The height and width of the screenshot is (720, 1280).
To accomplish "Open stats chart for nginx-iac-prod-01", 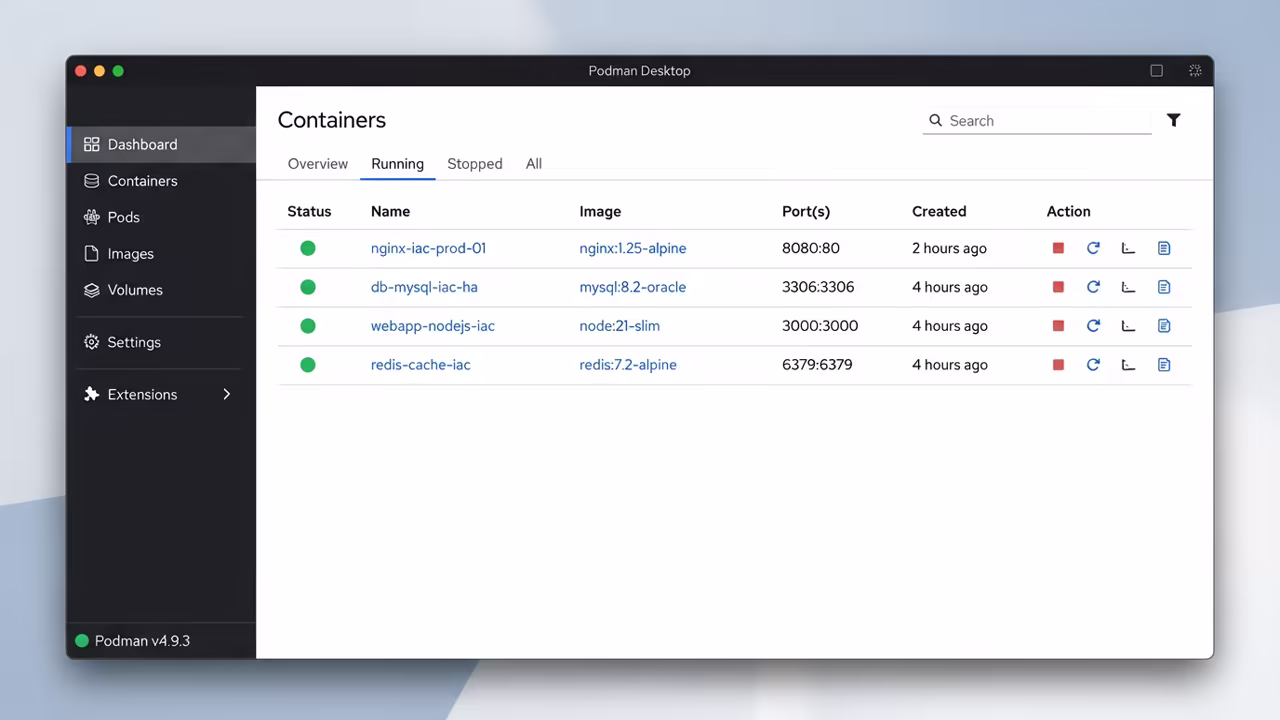I will [x=1128, y=248].
